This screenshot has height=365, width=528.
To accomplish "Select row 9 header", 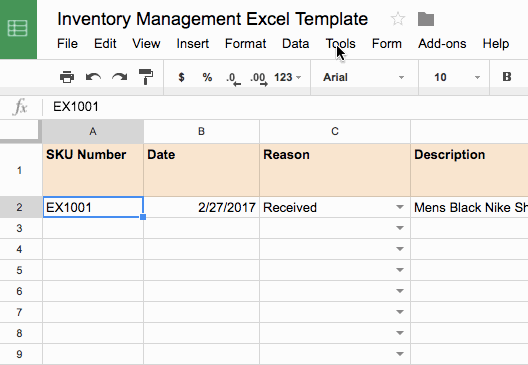I will pyautogui.click(x=20, y=354).
